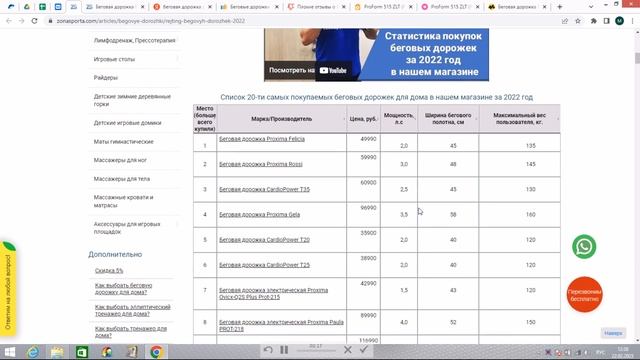Open the Chrome side panel icon
The height and width of the screenshot is (360, 640).
[x=607, y=21]
